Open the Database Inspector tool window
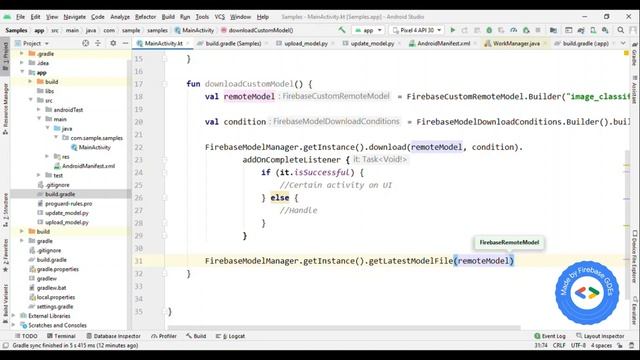The width and height of the screenshot is (640, 360). tap(113, 336)
